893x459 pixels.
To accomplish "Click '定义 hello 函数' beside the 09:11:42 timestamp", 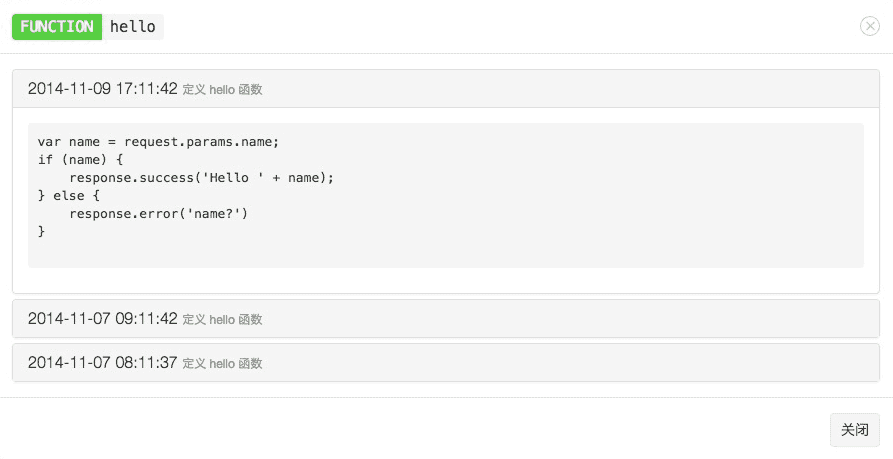I will click(222, 320).
